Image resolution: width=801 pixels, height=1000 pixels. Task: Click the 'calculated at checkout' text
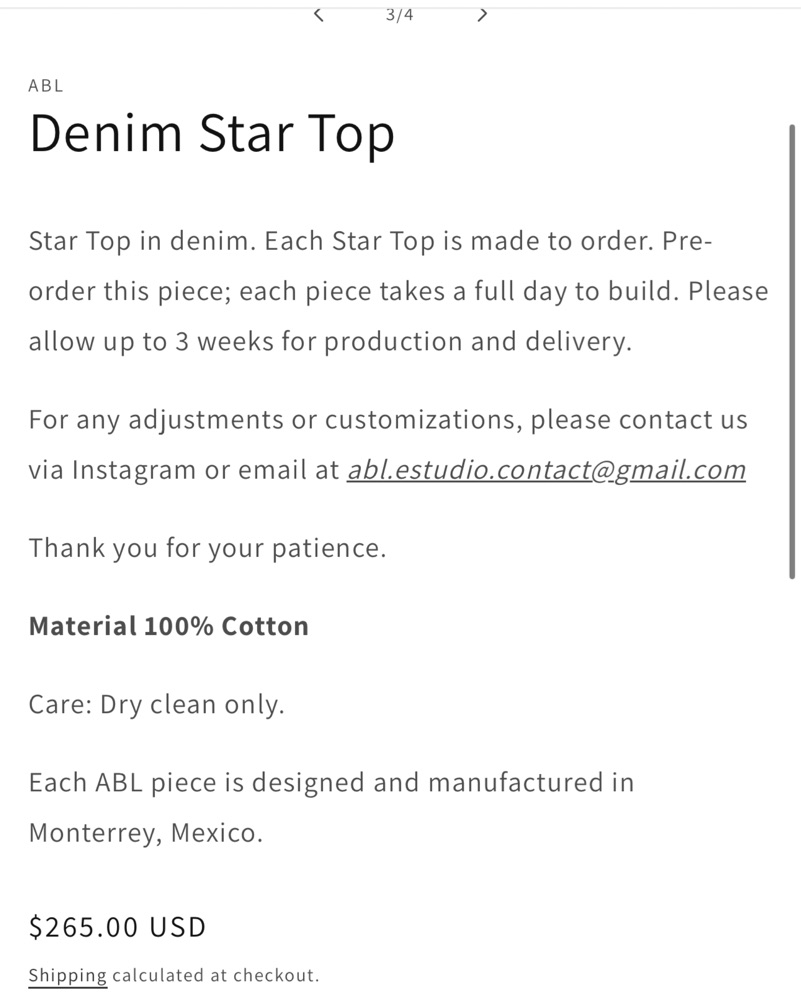pyautogui.click(x=215, y=975)
